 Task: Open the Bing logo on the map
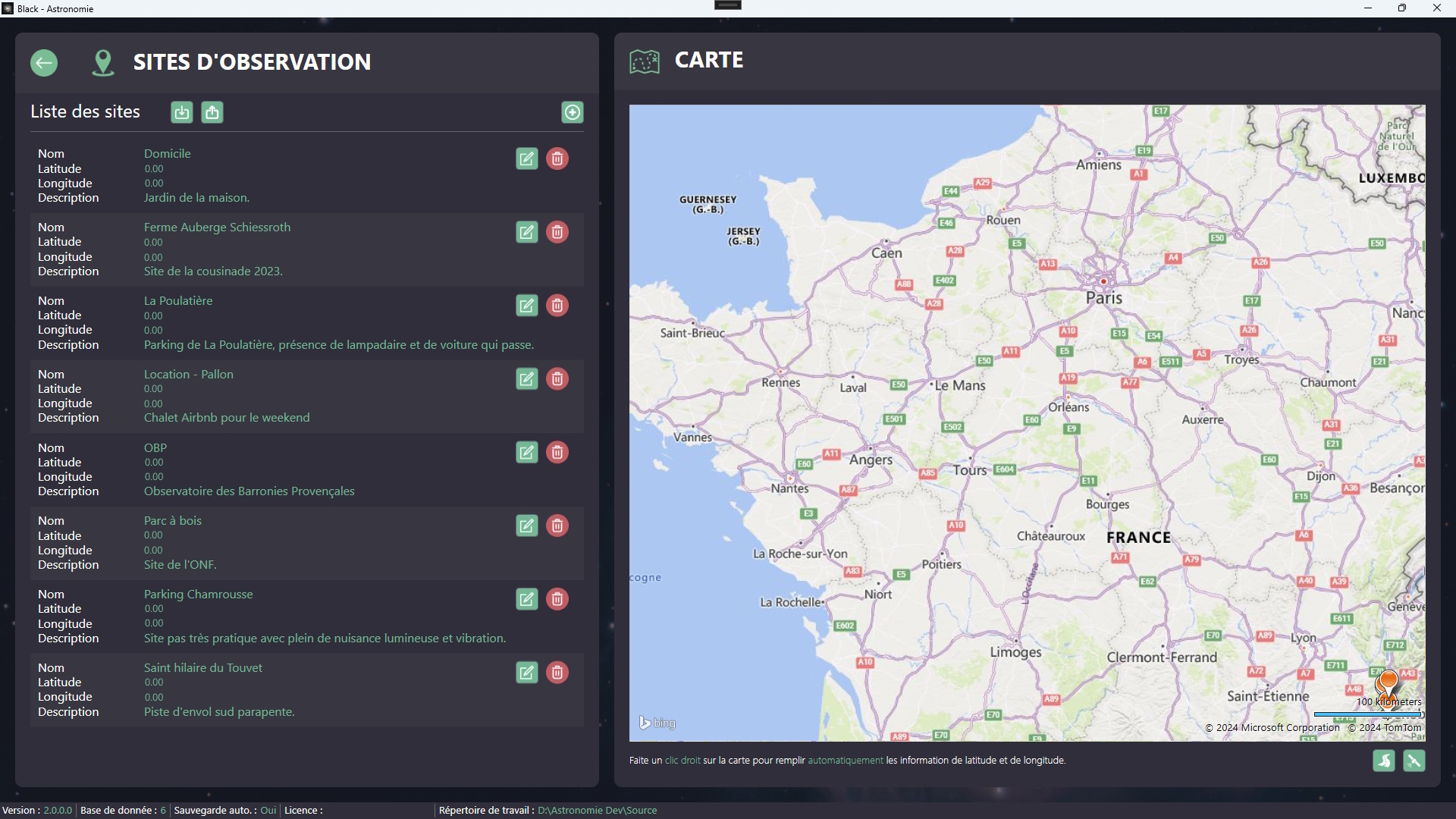tap(657, 722)
